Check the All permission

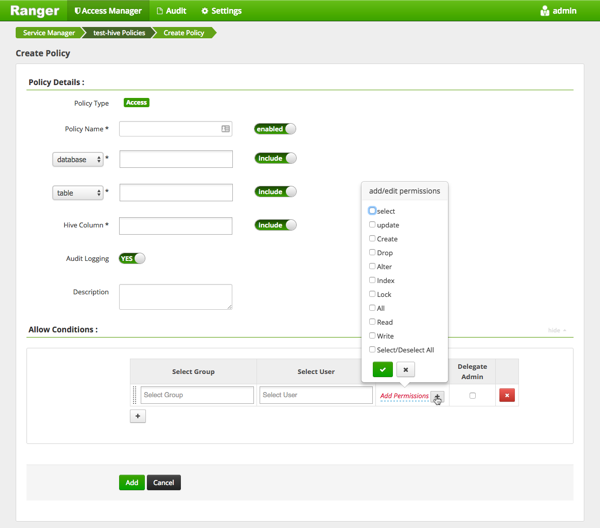[372, 308]
